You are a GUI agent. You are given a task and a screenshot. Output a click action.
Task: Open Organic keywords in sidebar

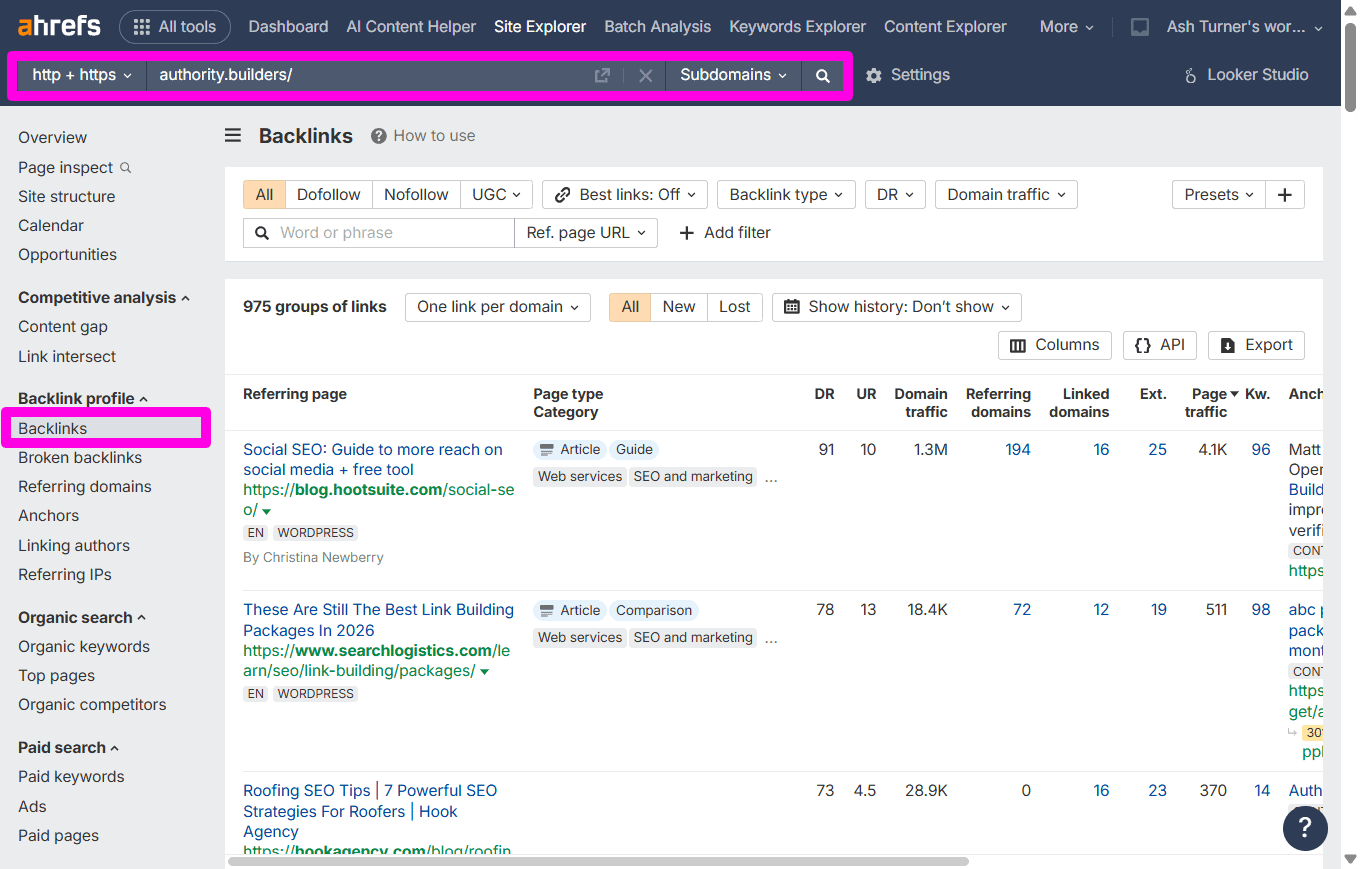[84, 647]
